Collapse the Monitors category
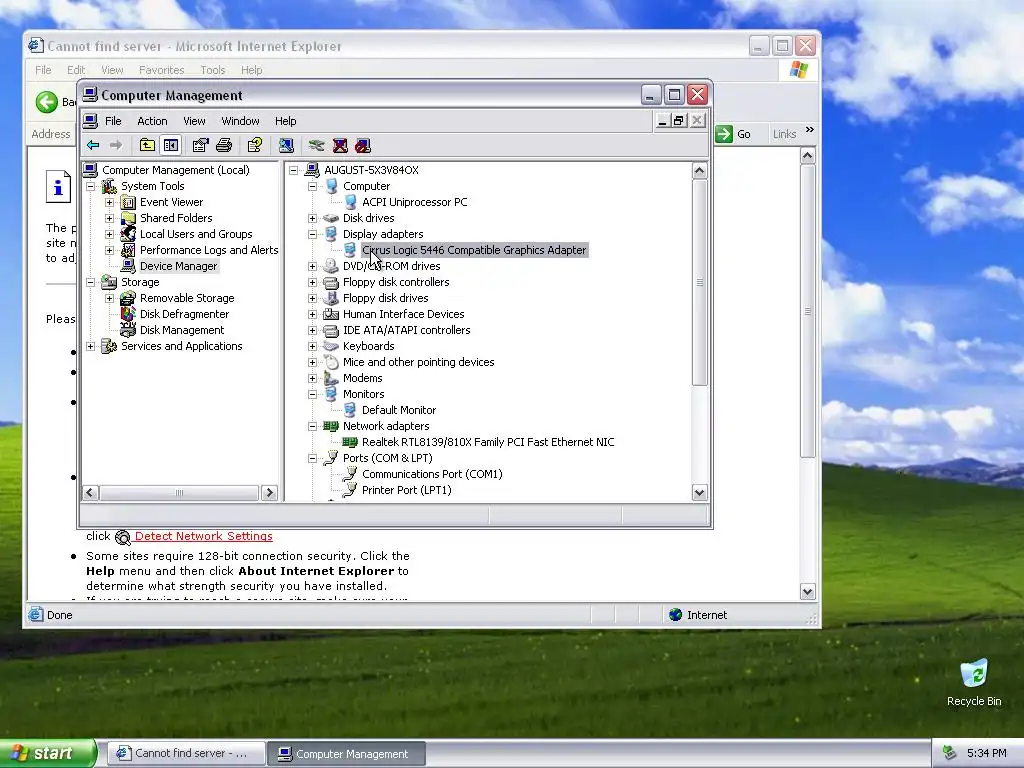 click(x=313, y=394)
